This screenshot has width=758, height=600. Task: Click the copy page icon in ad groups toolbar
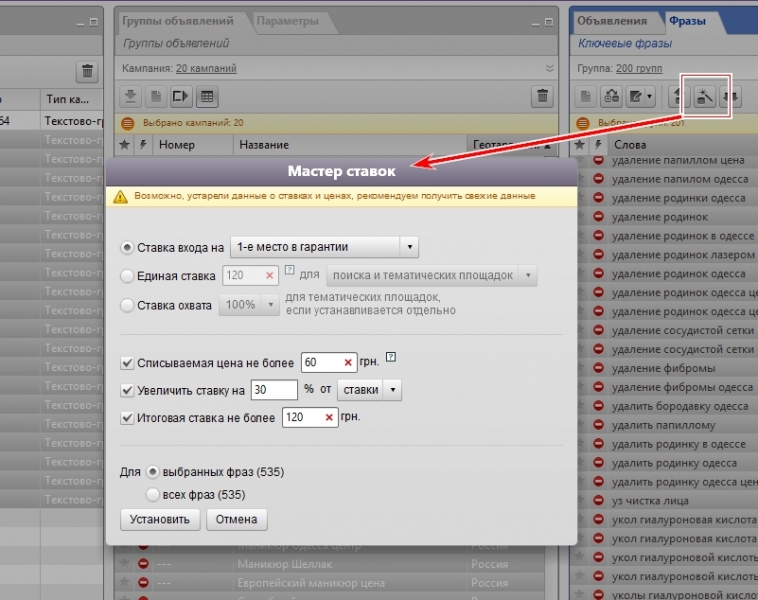pyautogui.click(x=156, y=96)
